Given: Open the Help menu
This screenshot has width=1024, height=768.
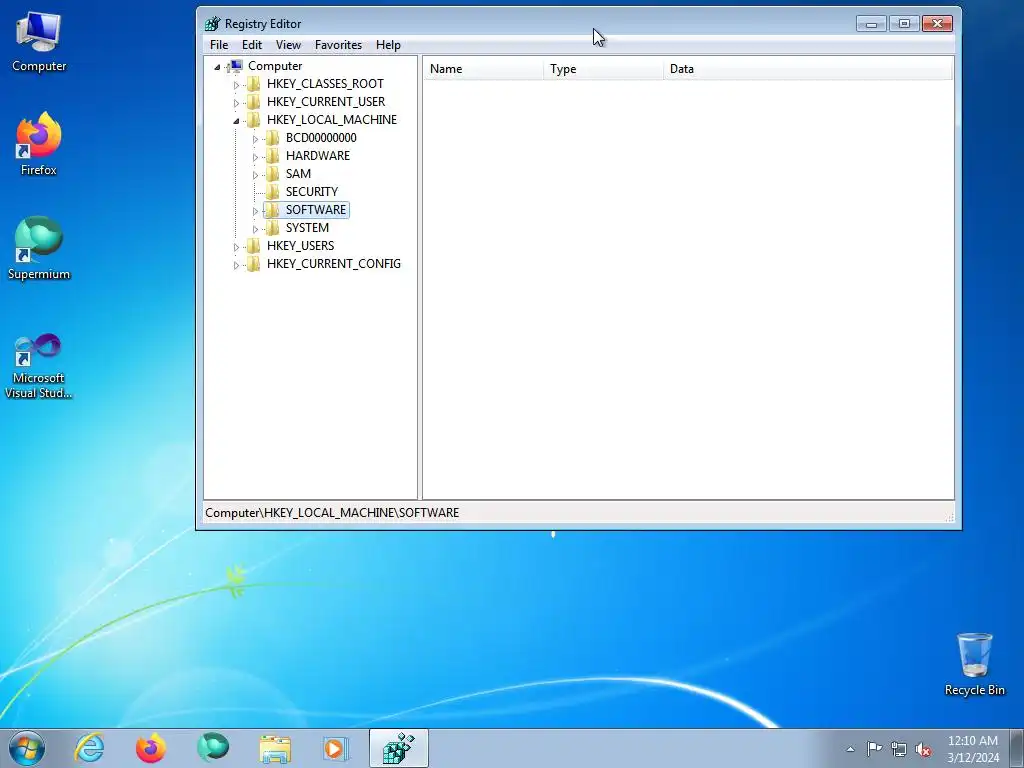Looking at the screenshot, I should click(x=388, y=45).
